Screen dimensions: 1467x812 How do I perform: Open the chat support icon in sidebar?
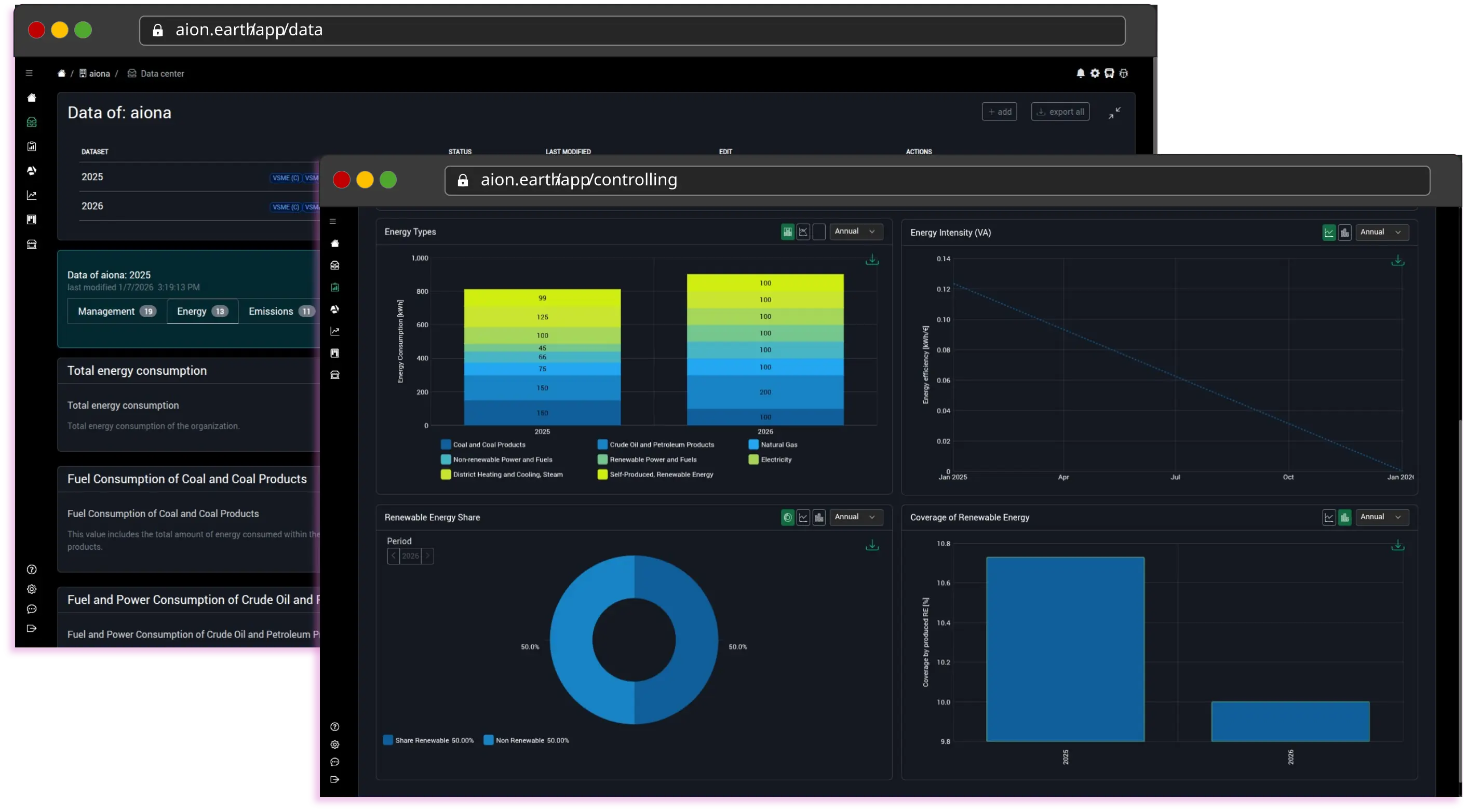point(335,763)
